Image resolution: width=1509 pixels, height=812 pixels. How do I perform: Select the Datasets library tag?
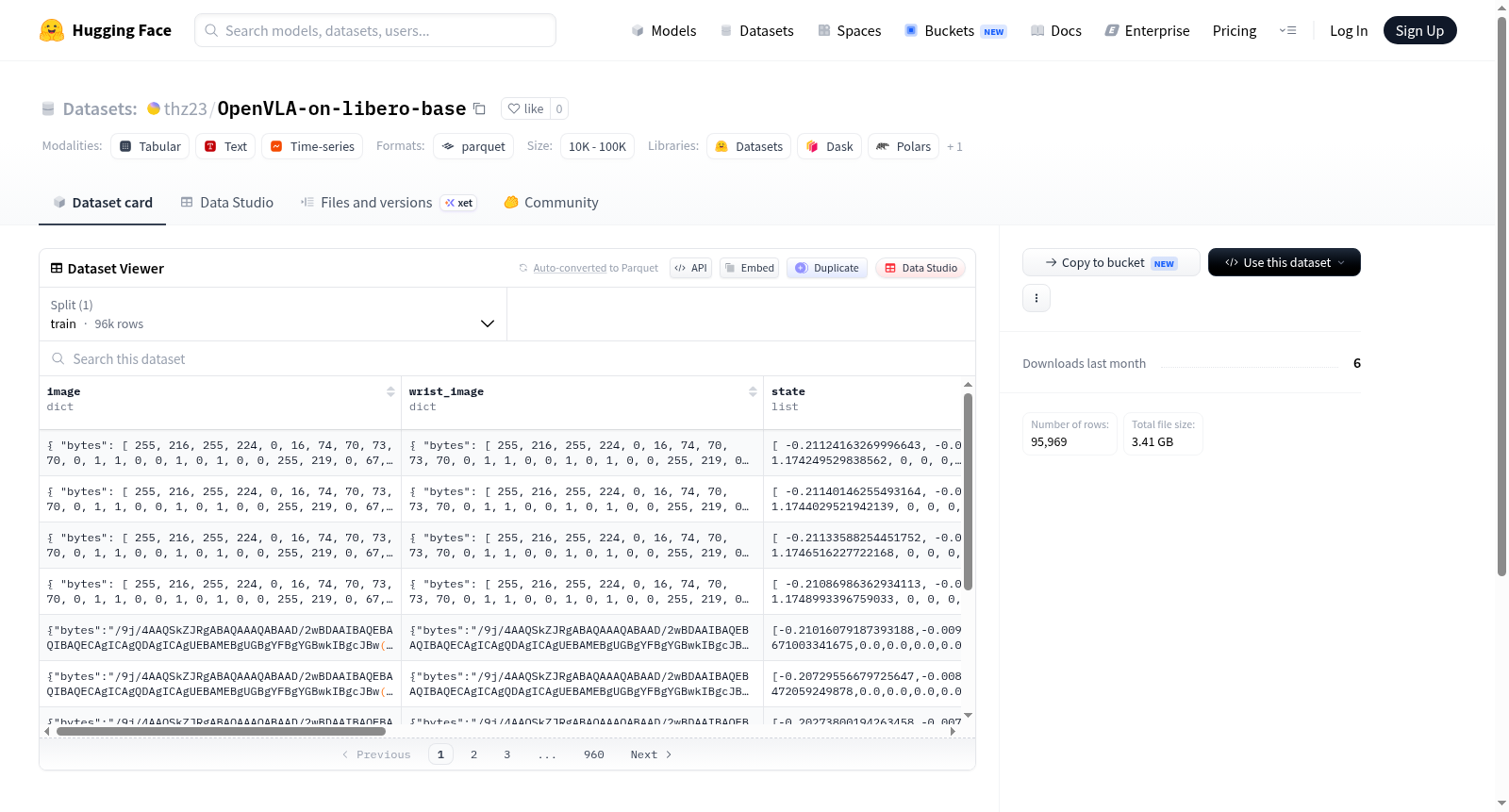tap(749, 146)
